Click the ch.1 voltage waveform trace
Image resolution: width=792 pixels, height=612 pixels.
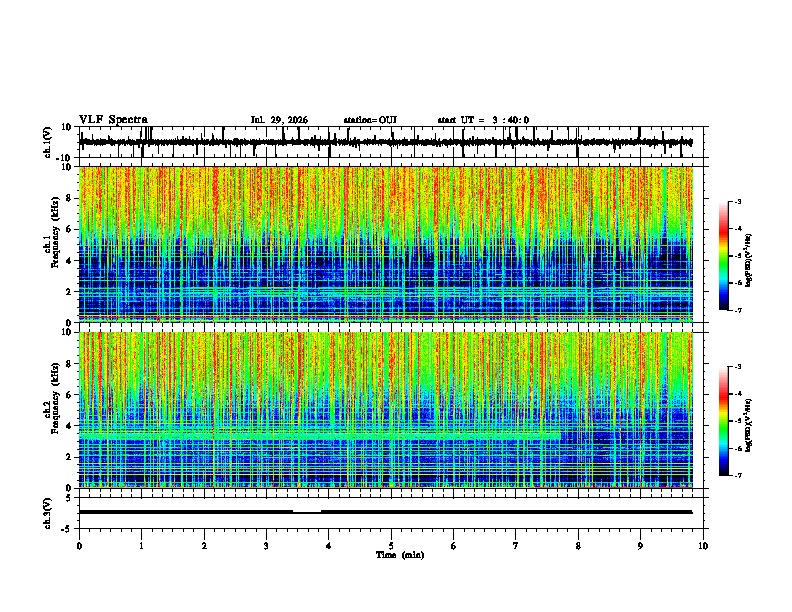(385, 142)
